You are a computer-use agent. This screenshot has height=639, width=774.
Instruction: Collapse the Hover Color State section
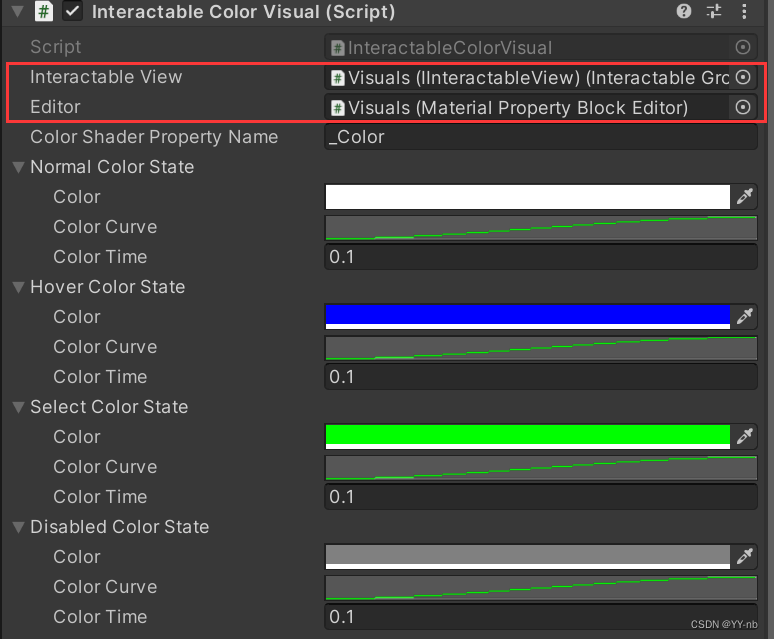pos(18,287)
